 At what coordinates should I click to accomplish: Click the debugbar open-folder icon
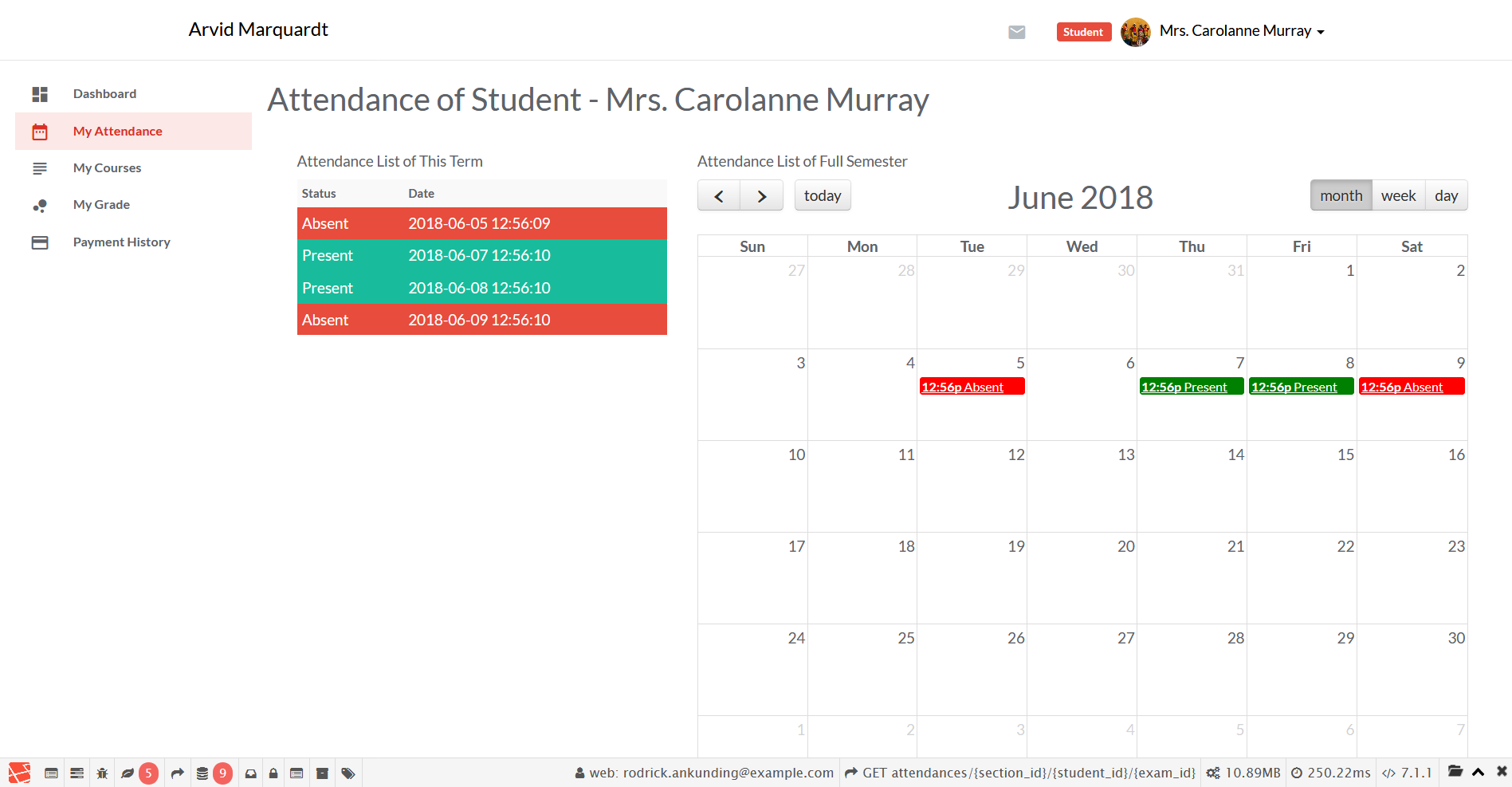pos(1455,771)
